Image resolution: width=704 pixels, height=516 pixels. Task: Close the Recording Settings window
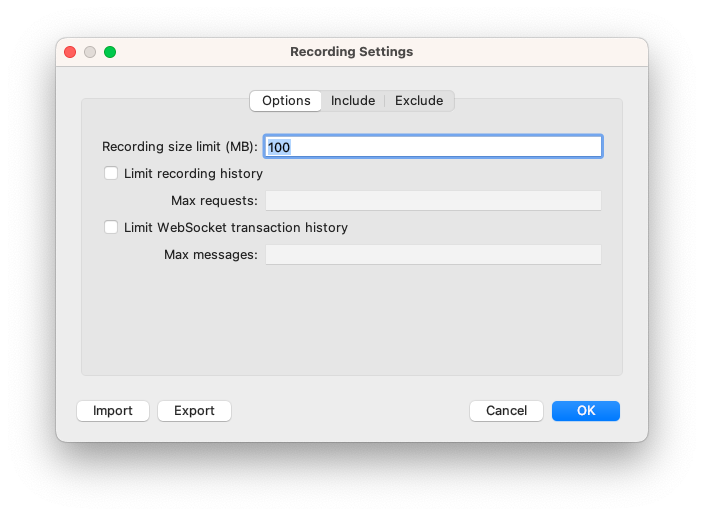pyautogui.click(x=70, y=52)
